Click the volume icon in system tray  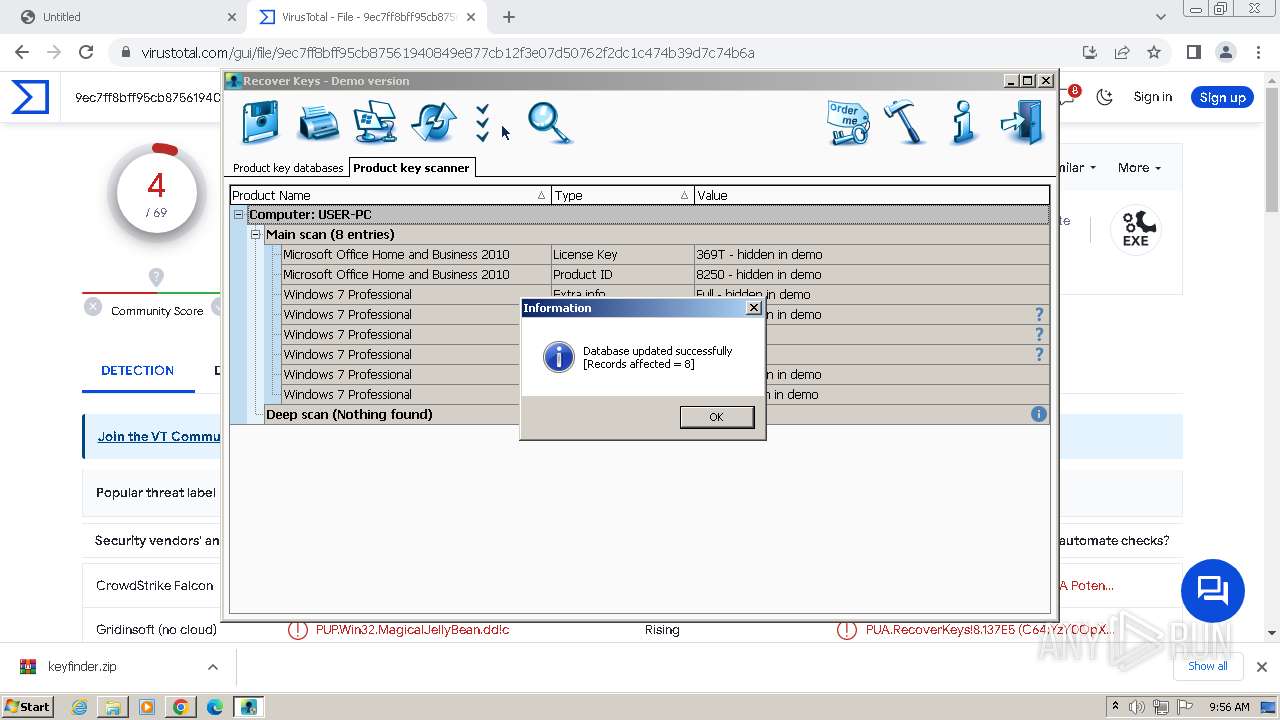point(1139,707)
